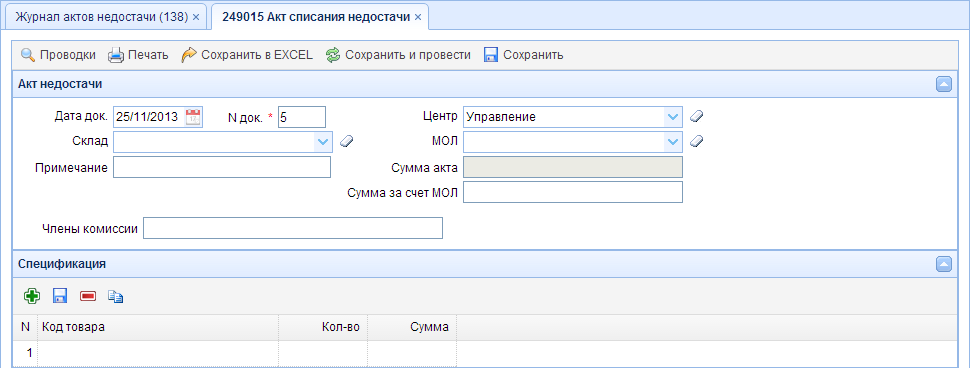Click the Код товара column header
The image size is (970, 368).
(x=158, y=327)
